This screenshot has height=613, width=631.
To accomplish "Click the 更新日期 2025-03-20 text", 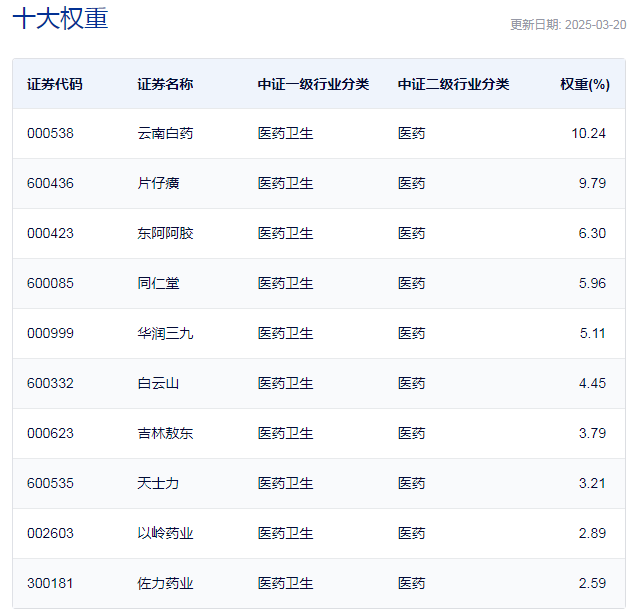I will tap(567, 25).
